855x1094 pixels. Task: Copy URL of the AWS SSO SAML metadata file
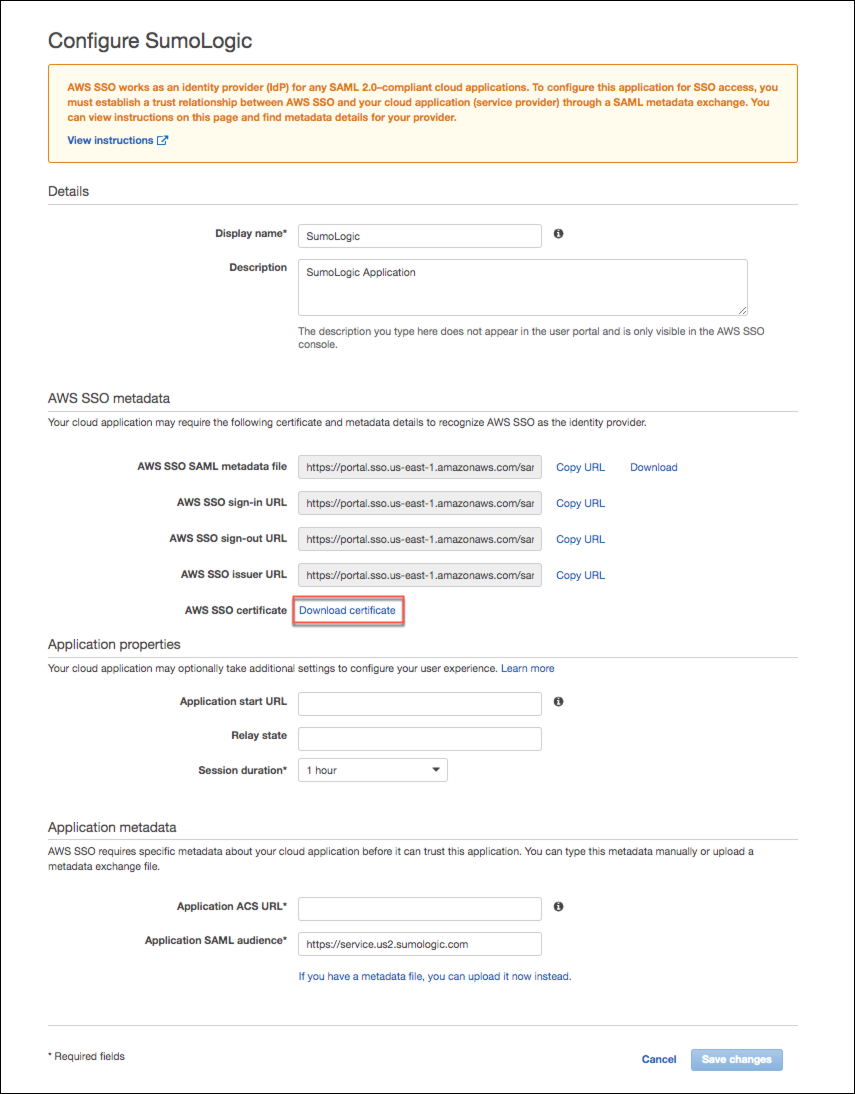pos(580,467)
